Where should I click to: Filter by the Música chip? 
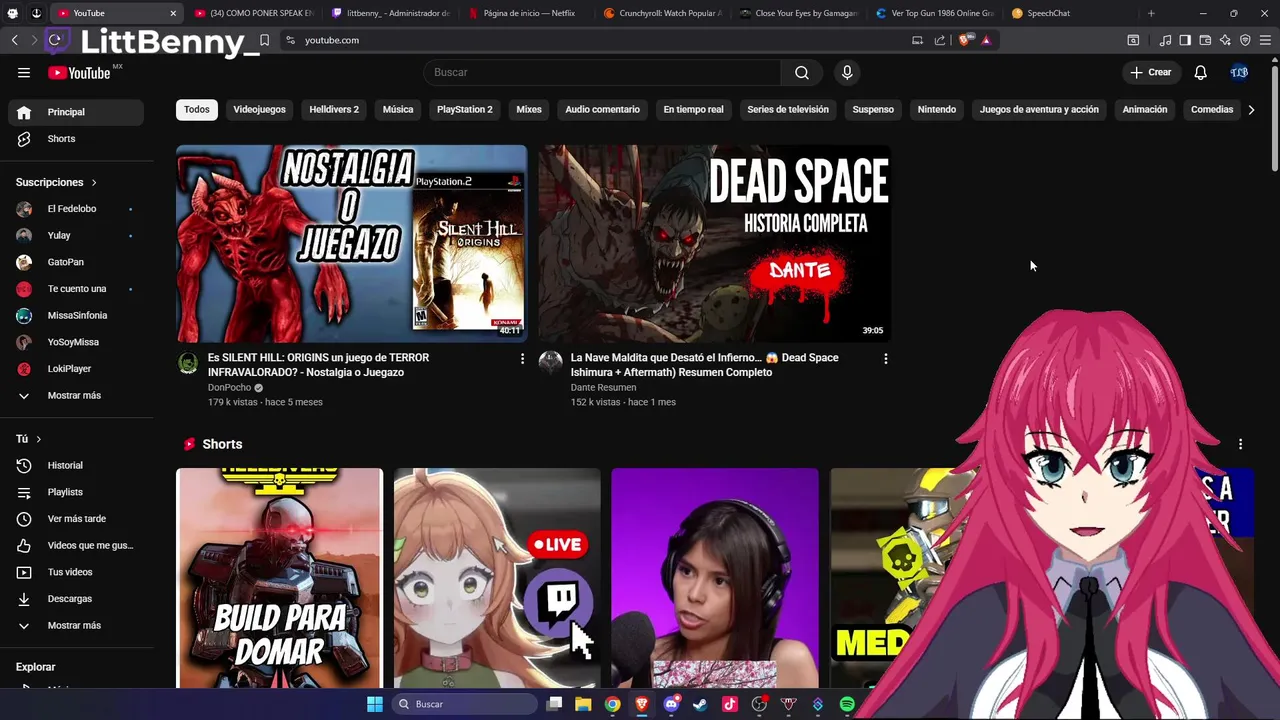(x=398, y=109)
